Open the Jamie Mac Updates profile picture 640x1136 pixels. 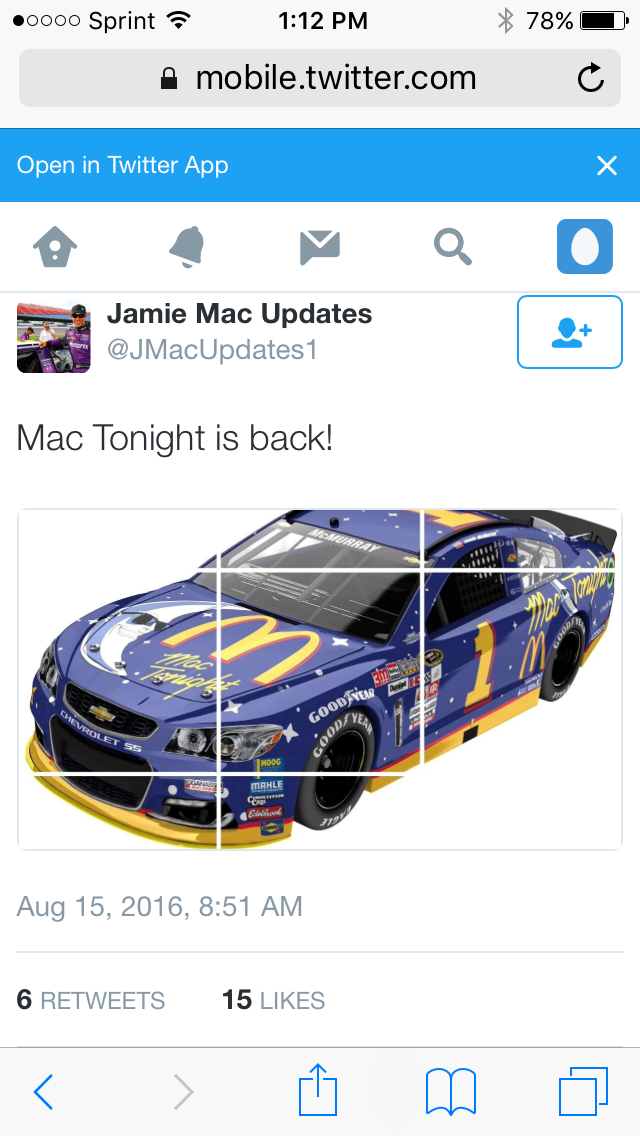(x=54, y=338)
